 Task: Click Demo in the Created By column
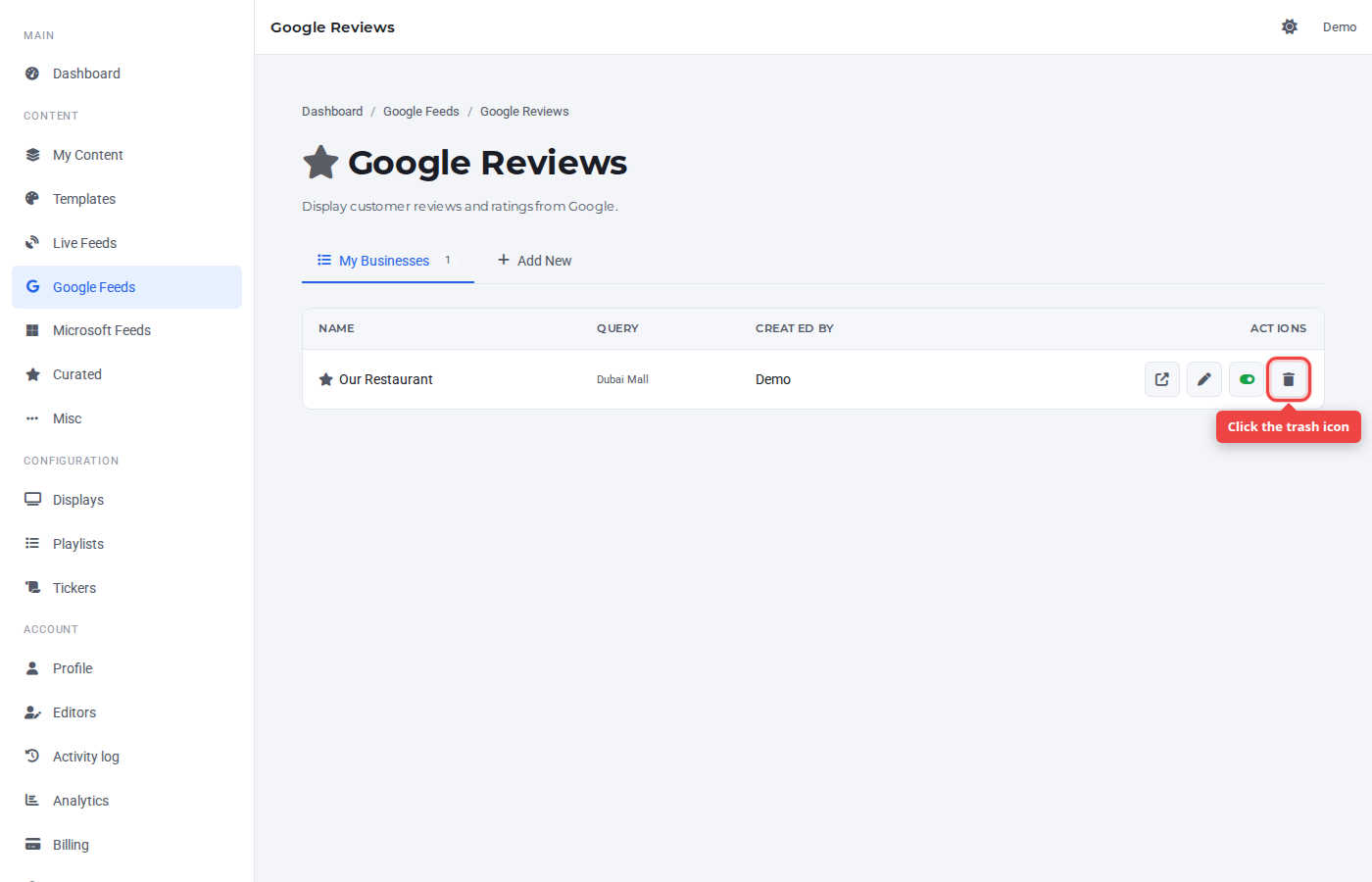[773, 379]
